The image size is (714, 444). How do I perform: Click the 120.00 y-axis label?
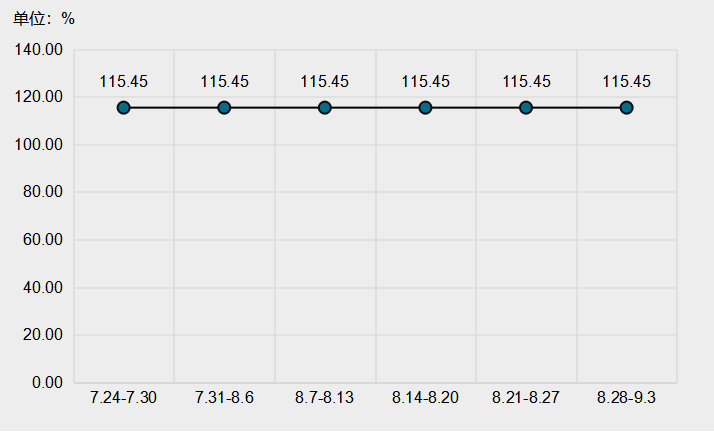[39, 97]
